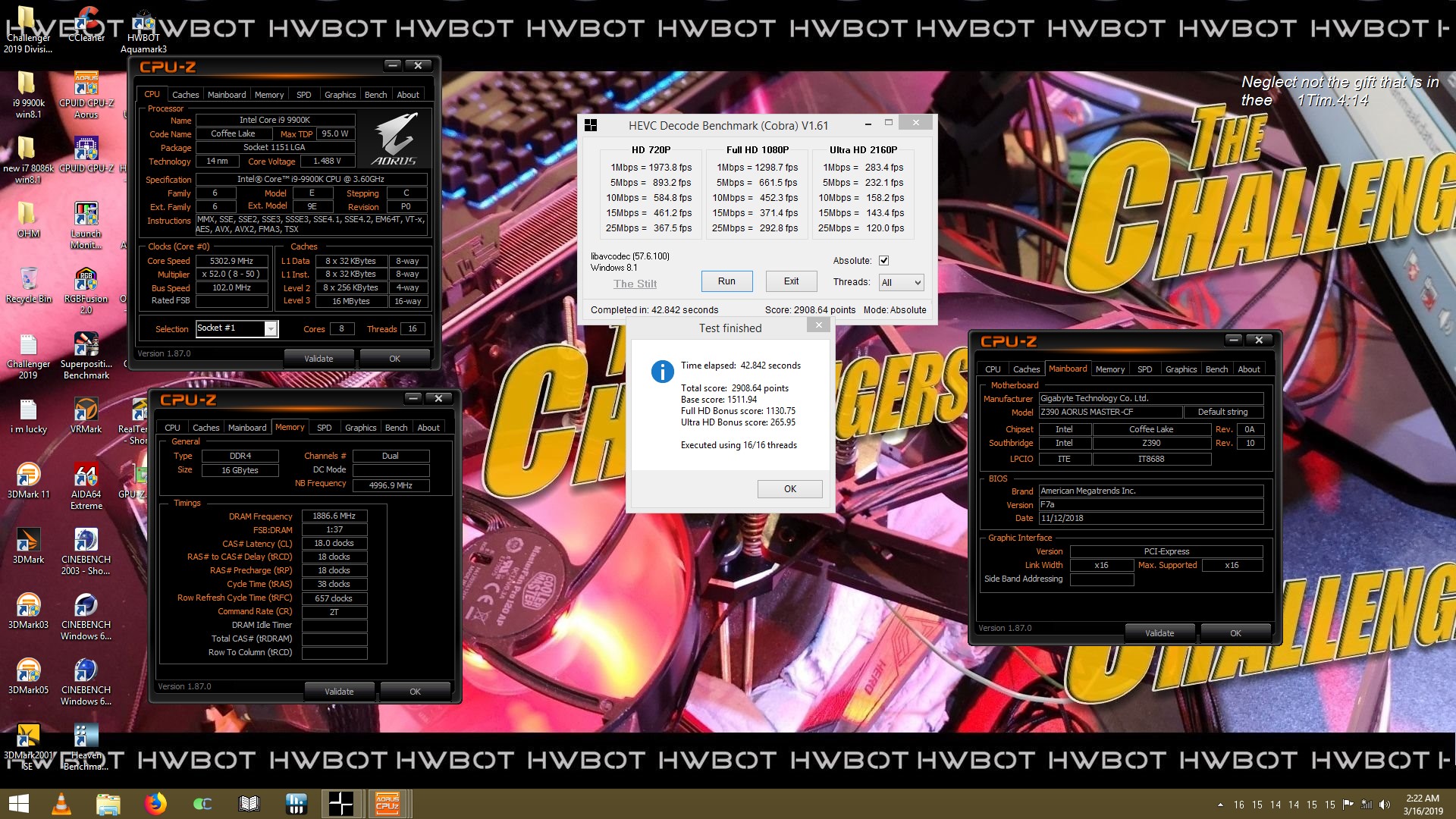Open the Action Center flag tray icon
The image size is (1456, 819).
[x=1348, y=805]
